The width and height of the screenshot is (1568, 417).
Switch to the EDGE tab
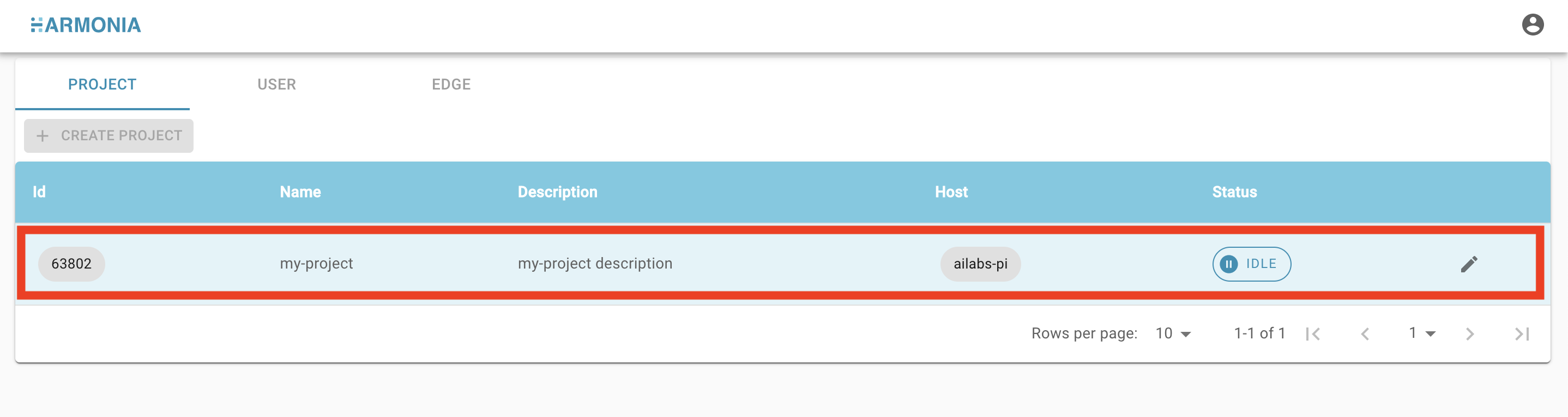451,84
